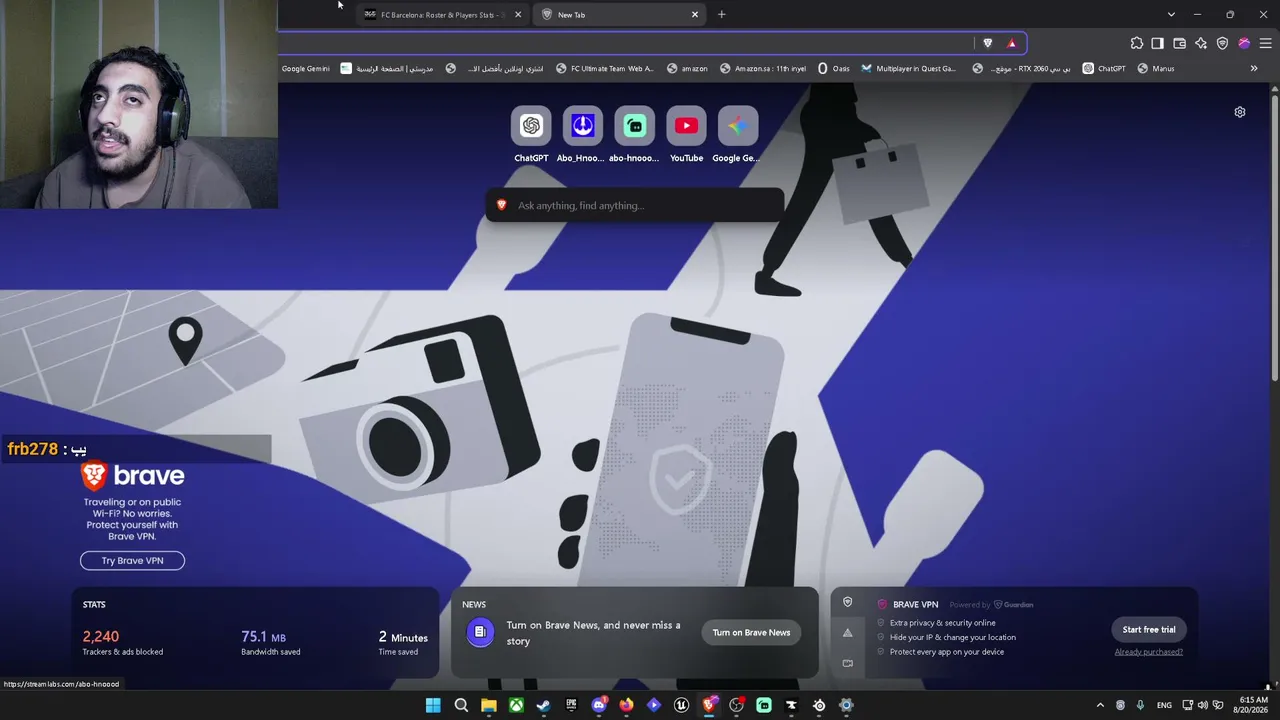Image resolution: width=1280 pixels, height=720 pixels.
Task: Open Unreal Engine from the taskbar
Action: pos(682,705)
